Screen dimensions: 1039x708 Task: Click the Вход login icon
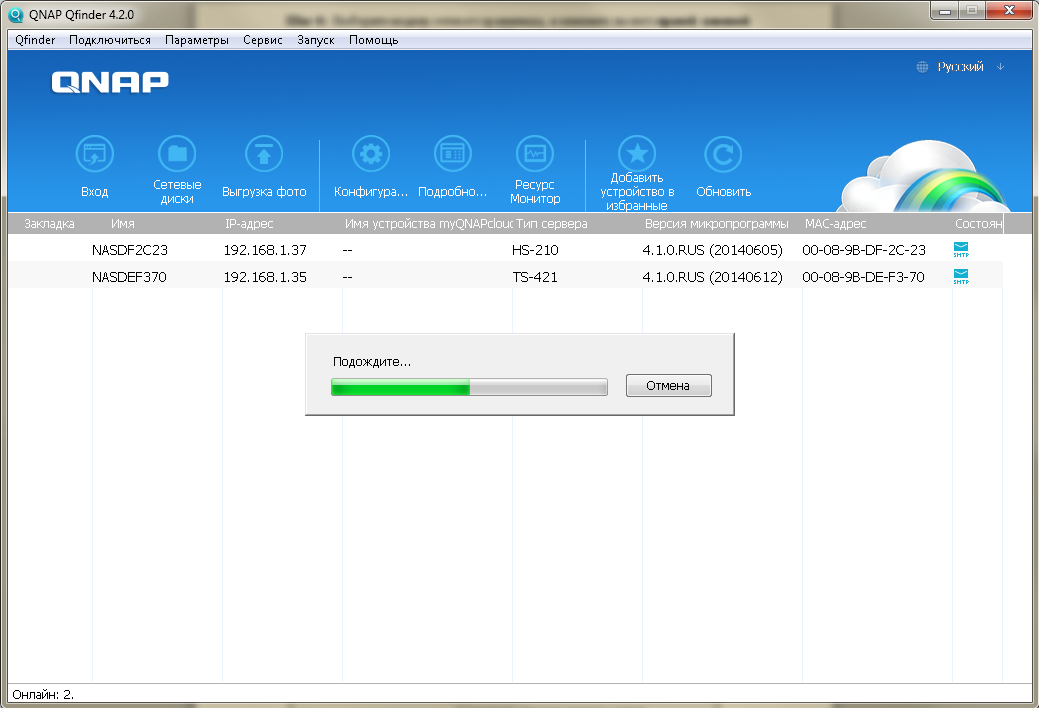pyautogui.click(x=95, y=154)
